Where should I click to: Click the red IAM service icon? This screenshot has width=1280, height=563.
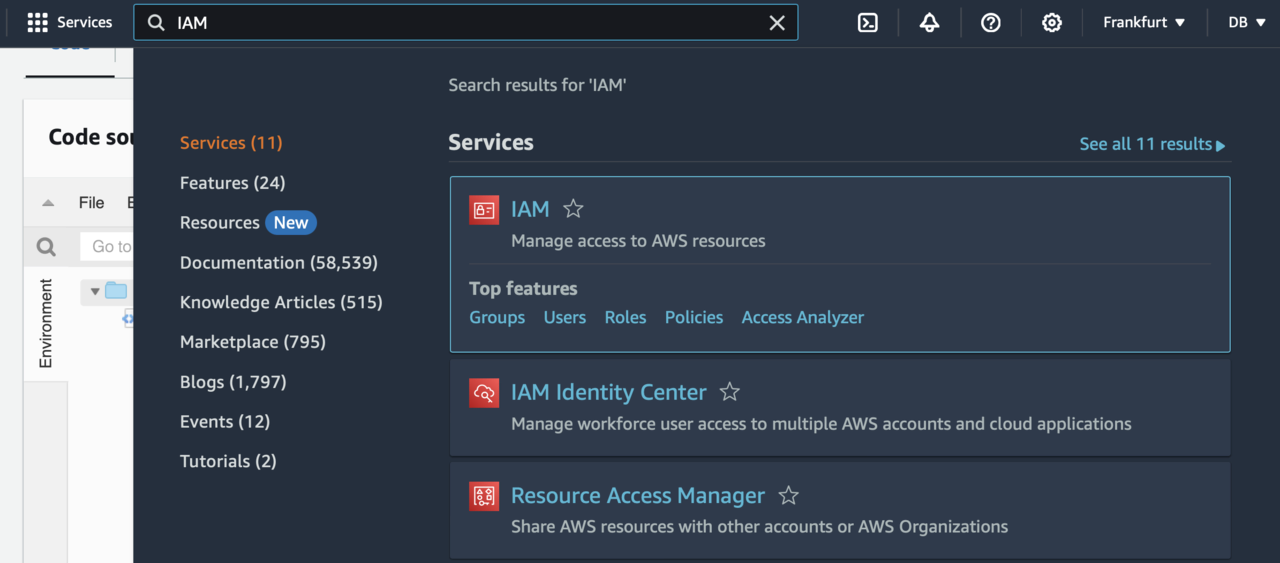[x=484, y=210]
